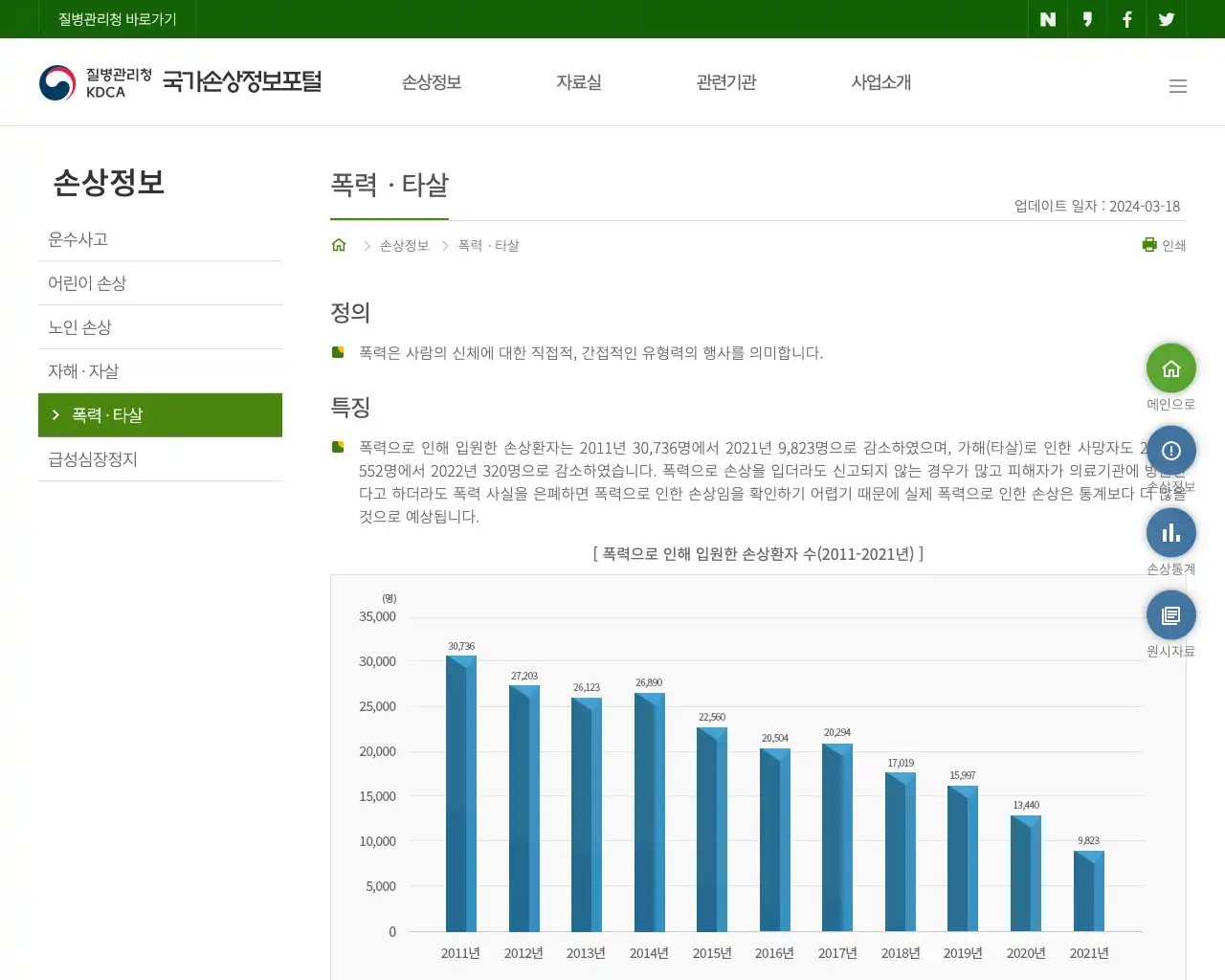Click the KDCA logo emblem

57,82
